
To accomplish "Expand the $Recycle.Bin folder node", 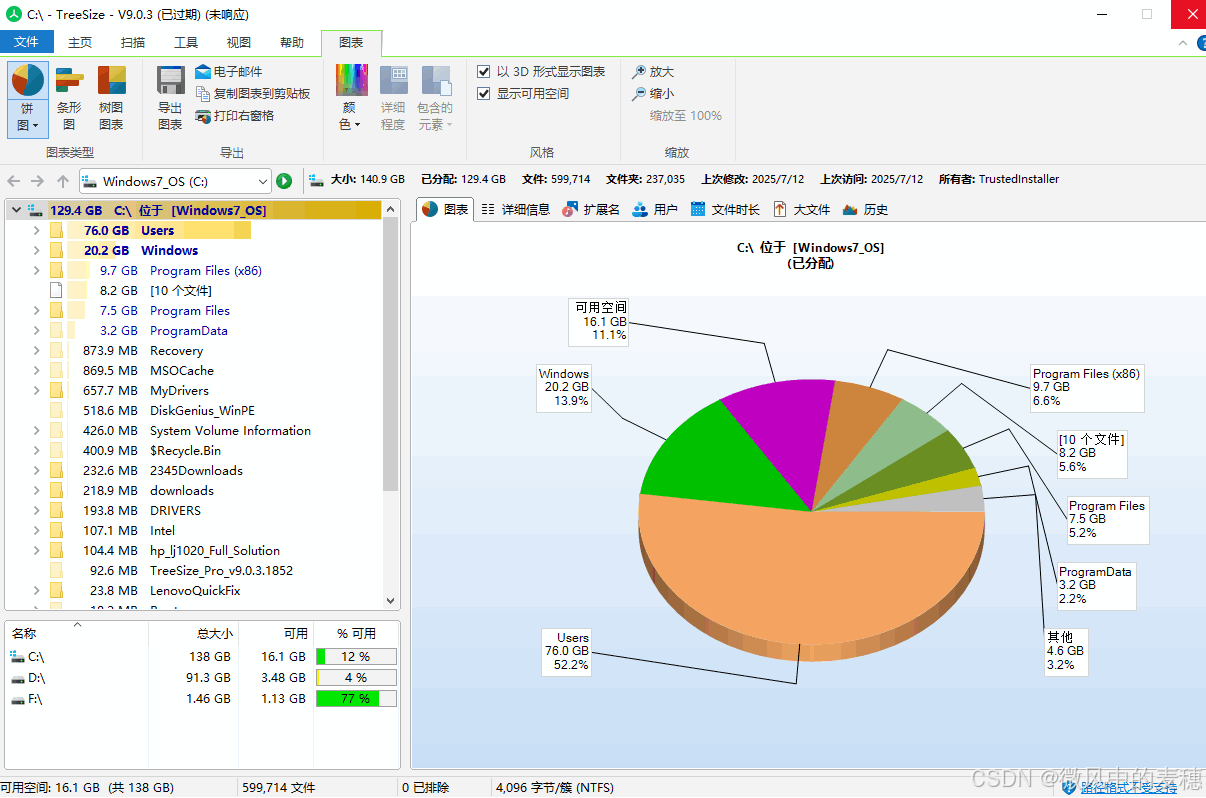I will (x=36, y=451).
